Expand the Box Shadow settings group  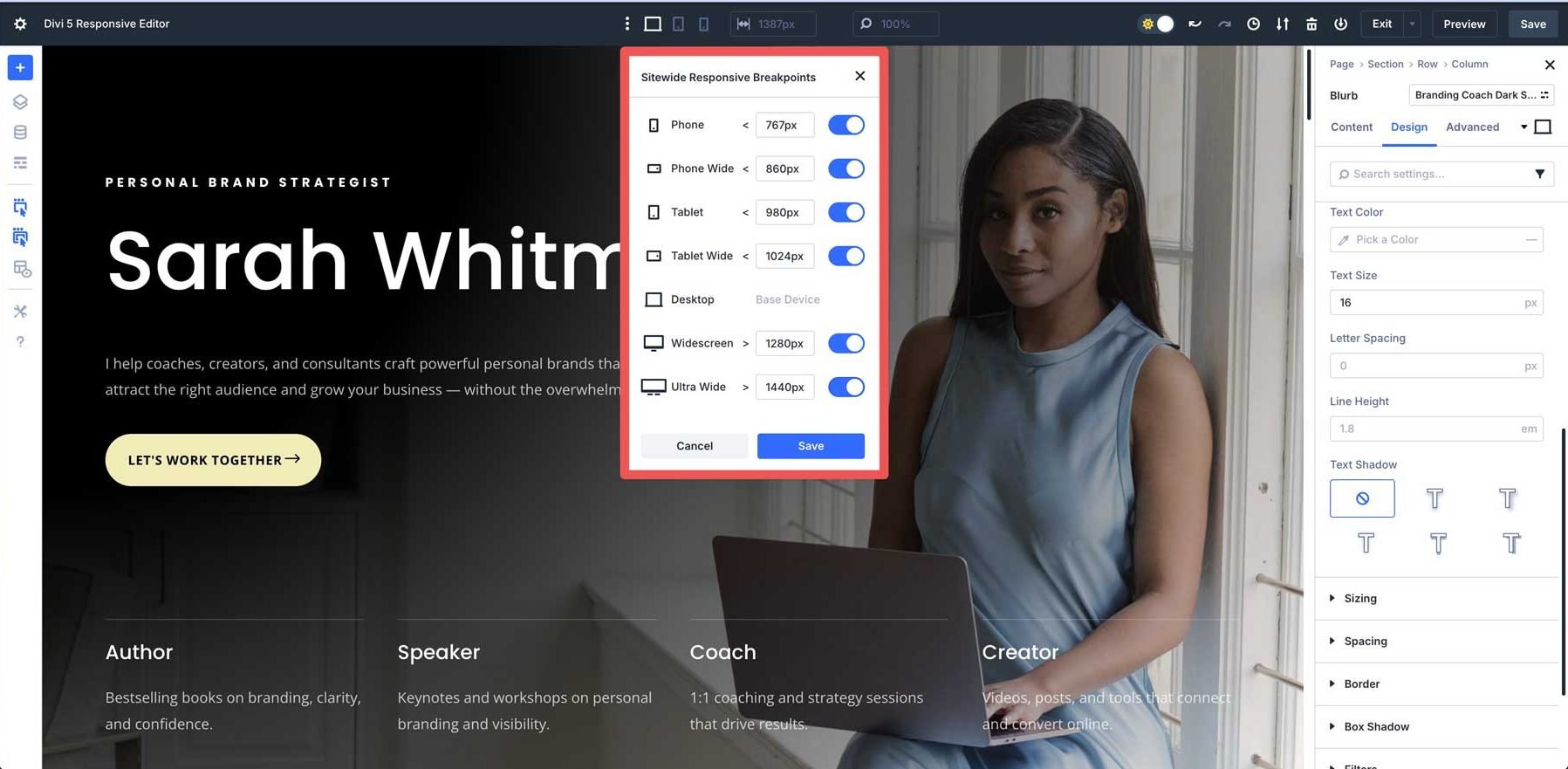pyautogui.click(x=1376, y=726)
